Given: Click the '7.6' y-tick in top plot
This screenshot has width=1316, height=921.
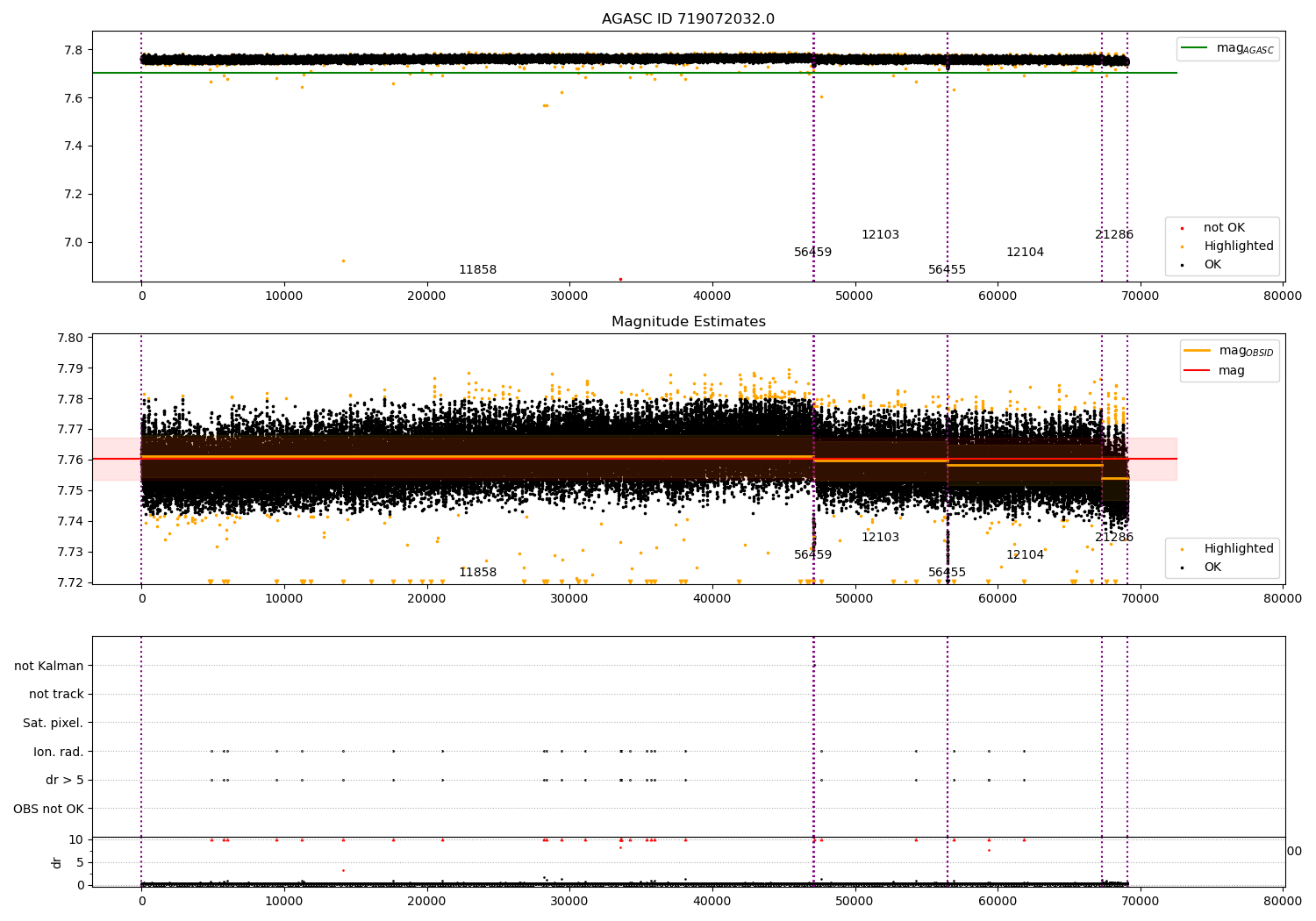Looking at the screenshot, I should (75, 98).
